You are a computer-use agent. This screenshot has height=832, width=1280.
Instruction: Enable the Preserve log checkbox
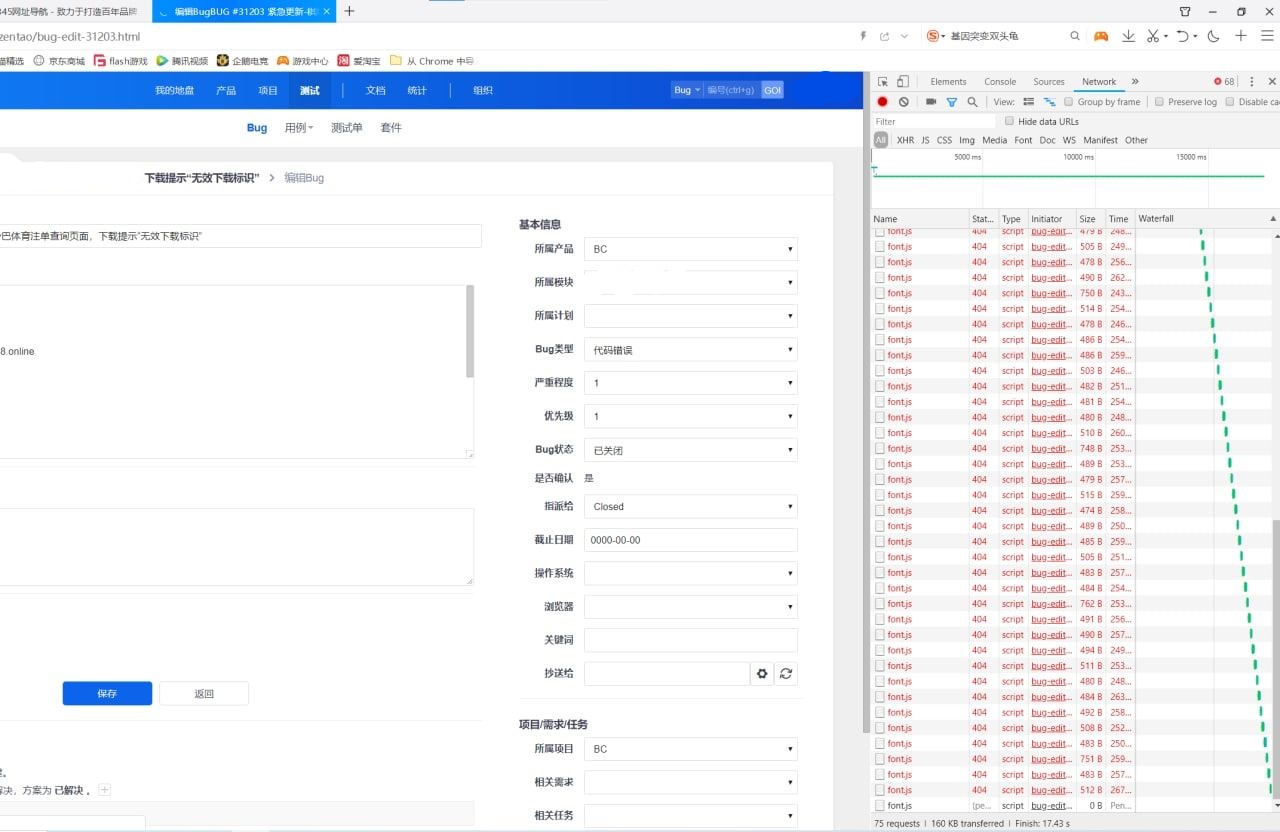pos(1159,102)
